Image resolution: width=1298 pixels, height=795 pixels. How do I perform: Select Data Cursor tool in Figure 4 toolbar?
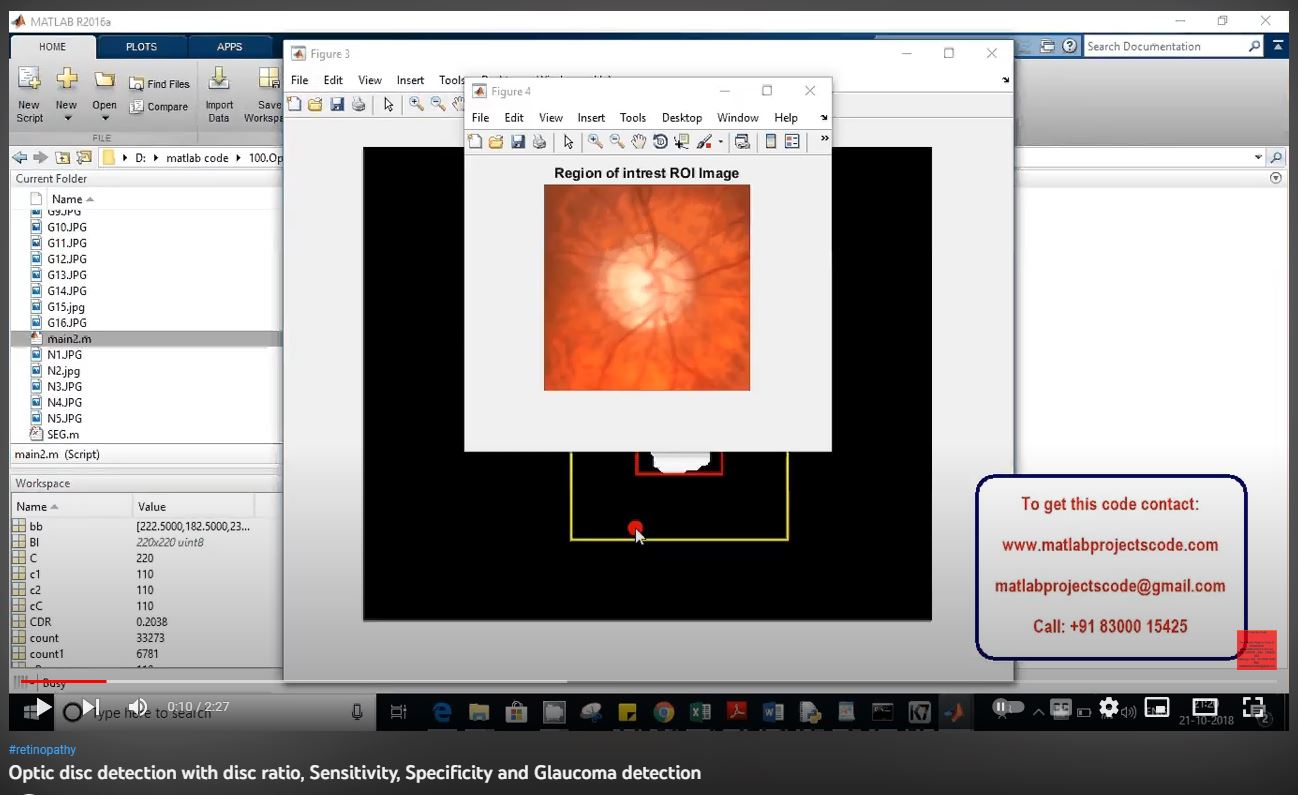[x=683, y=142]
